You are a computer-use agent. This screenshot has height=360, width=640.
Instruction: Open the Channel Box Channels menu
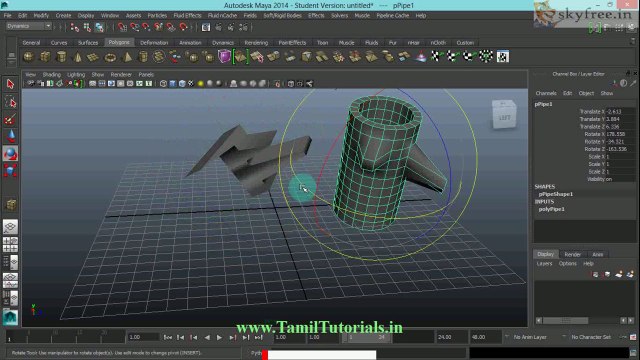(546, 93)
